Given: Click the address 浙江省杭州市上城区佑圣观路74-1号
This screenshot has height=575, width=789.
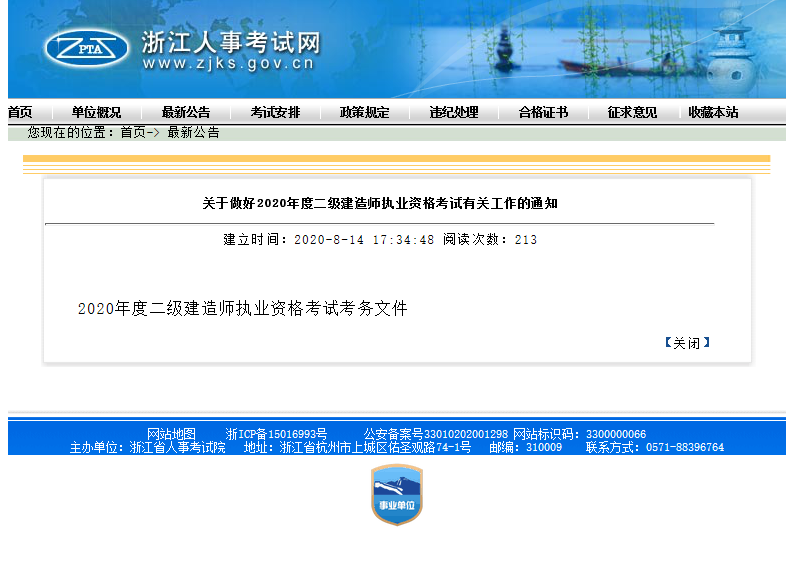Looking at the screenshot, I should tap(375, 447).
